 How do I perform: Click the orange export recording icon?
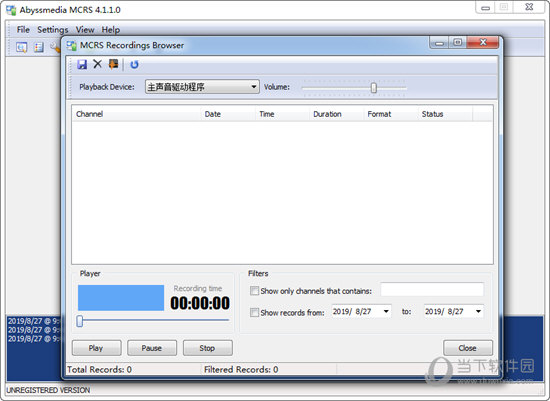click(x=113, y=64)
